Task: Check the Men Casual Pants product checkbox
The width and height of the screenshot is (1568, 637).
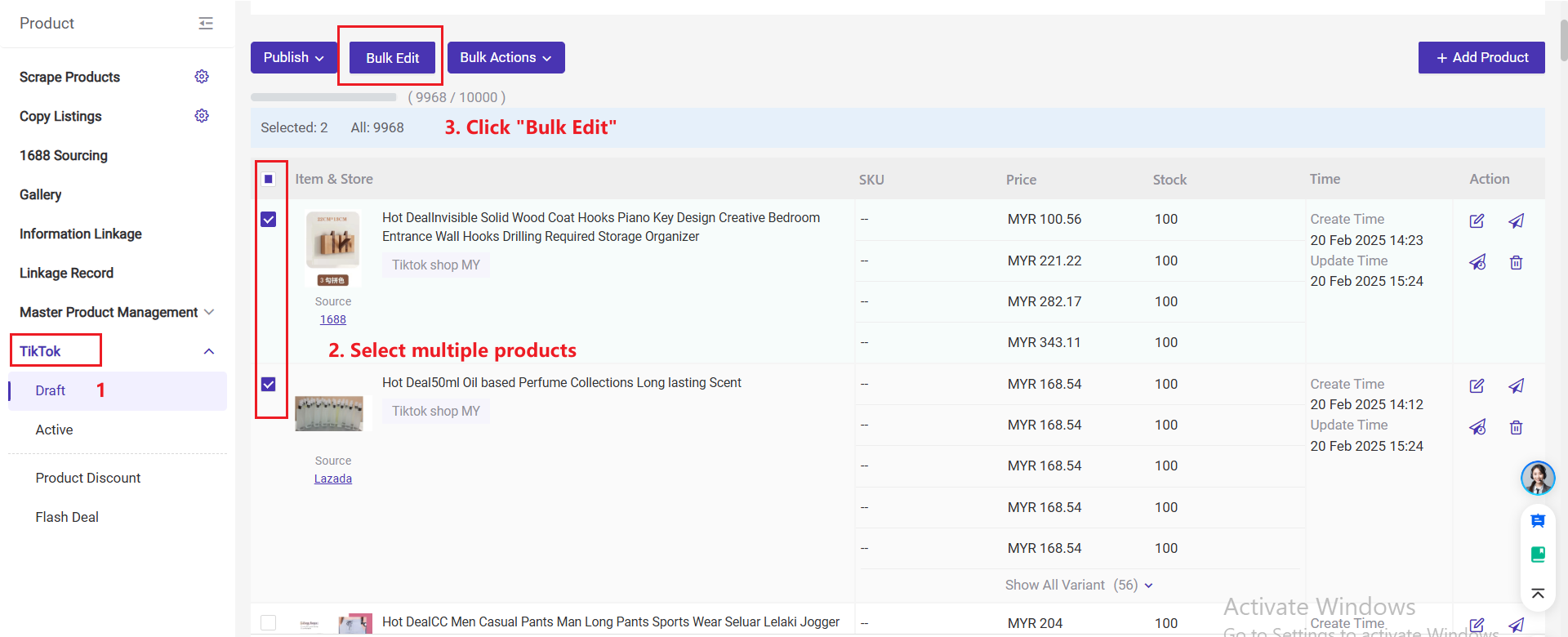Action: click(x=269, y=622)
